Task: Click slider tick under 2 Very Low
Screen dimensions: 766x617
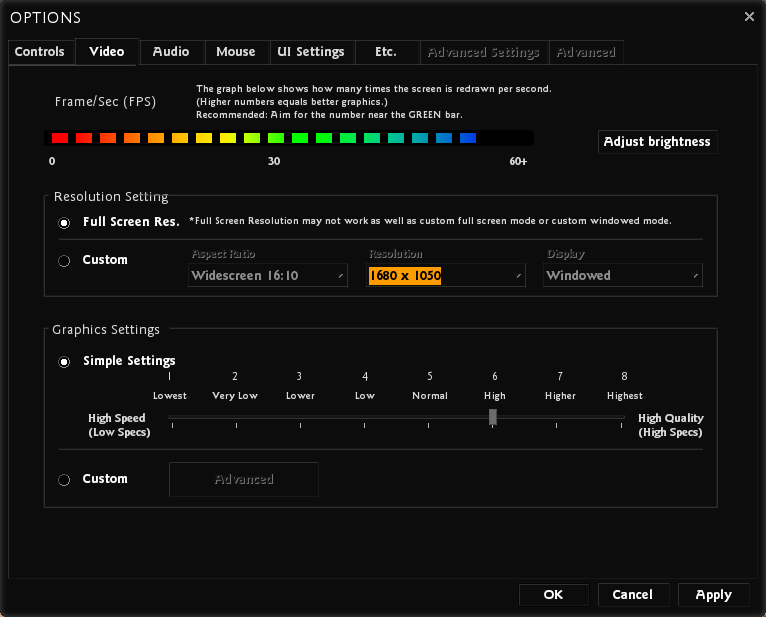Action: pyautogui.click(x=236, y=425)
